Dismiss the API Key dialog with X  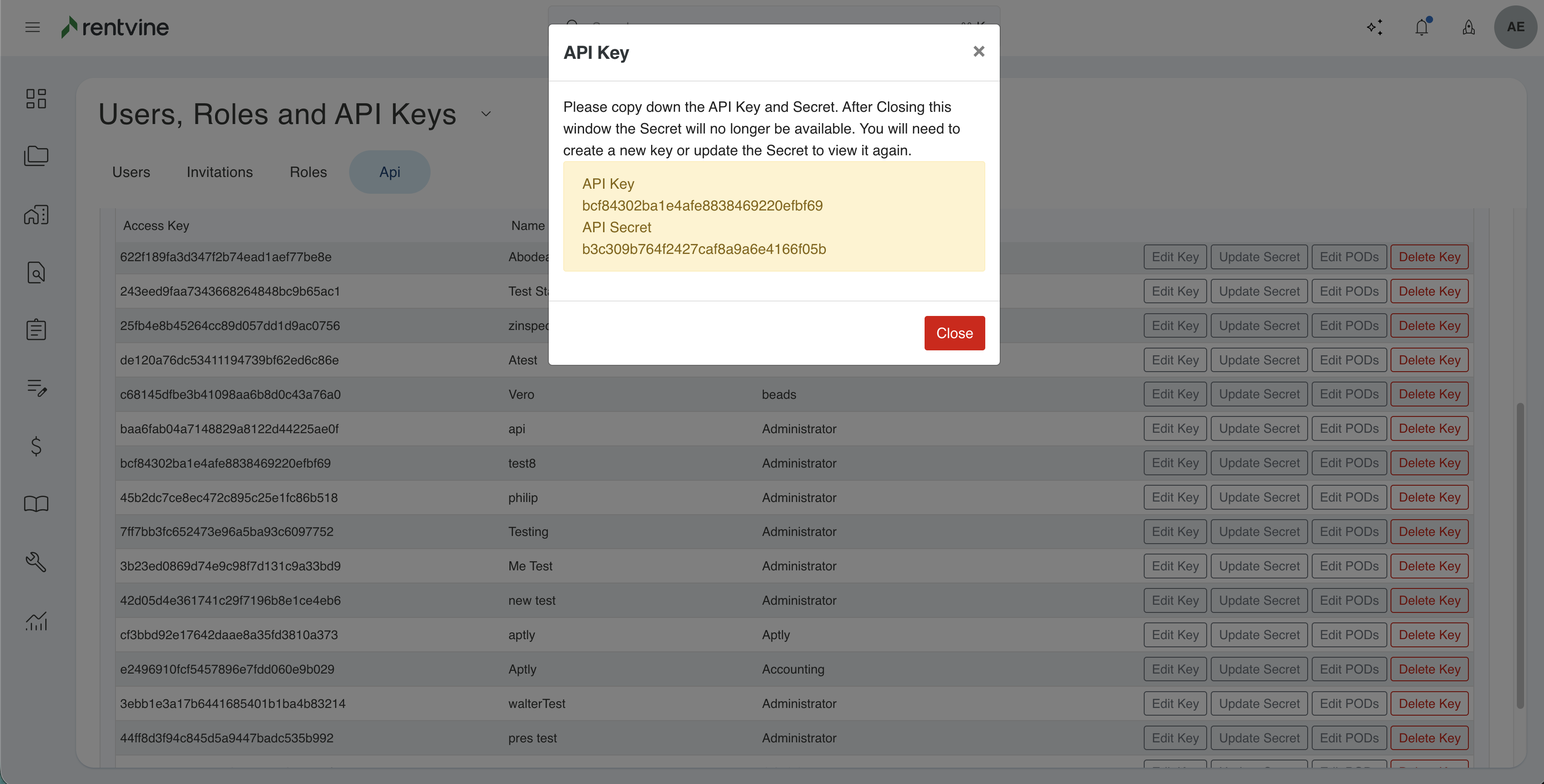pyautogui.click(x=979, y=52)
